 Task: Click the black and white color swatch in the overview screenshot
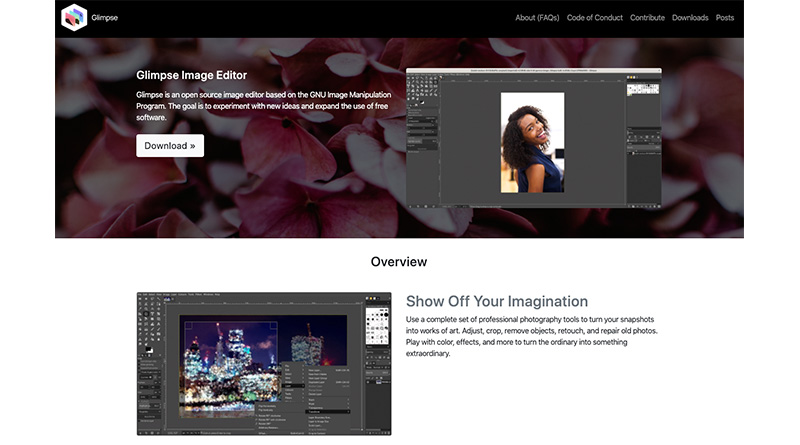point(147,349)
